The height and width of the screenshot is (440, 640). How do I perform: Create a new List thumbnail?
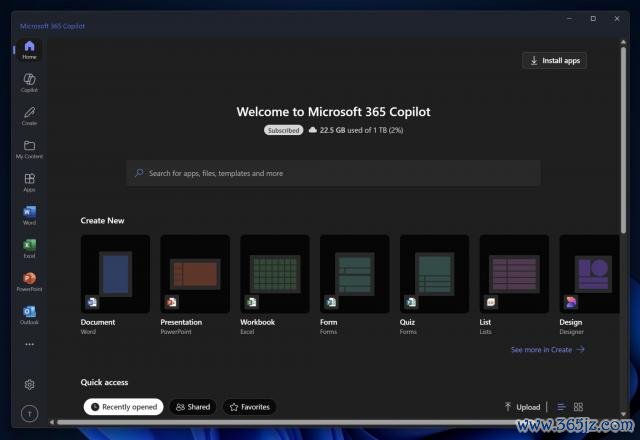pyautogui.click(x=514, y=274)
